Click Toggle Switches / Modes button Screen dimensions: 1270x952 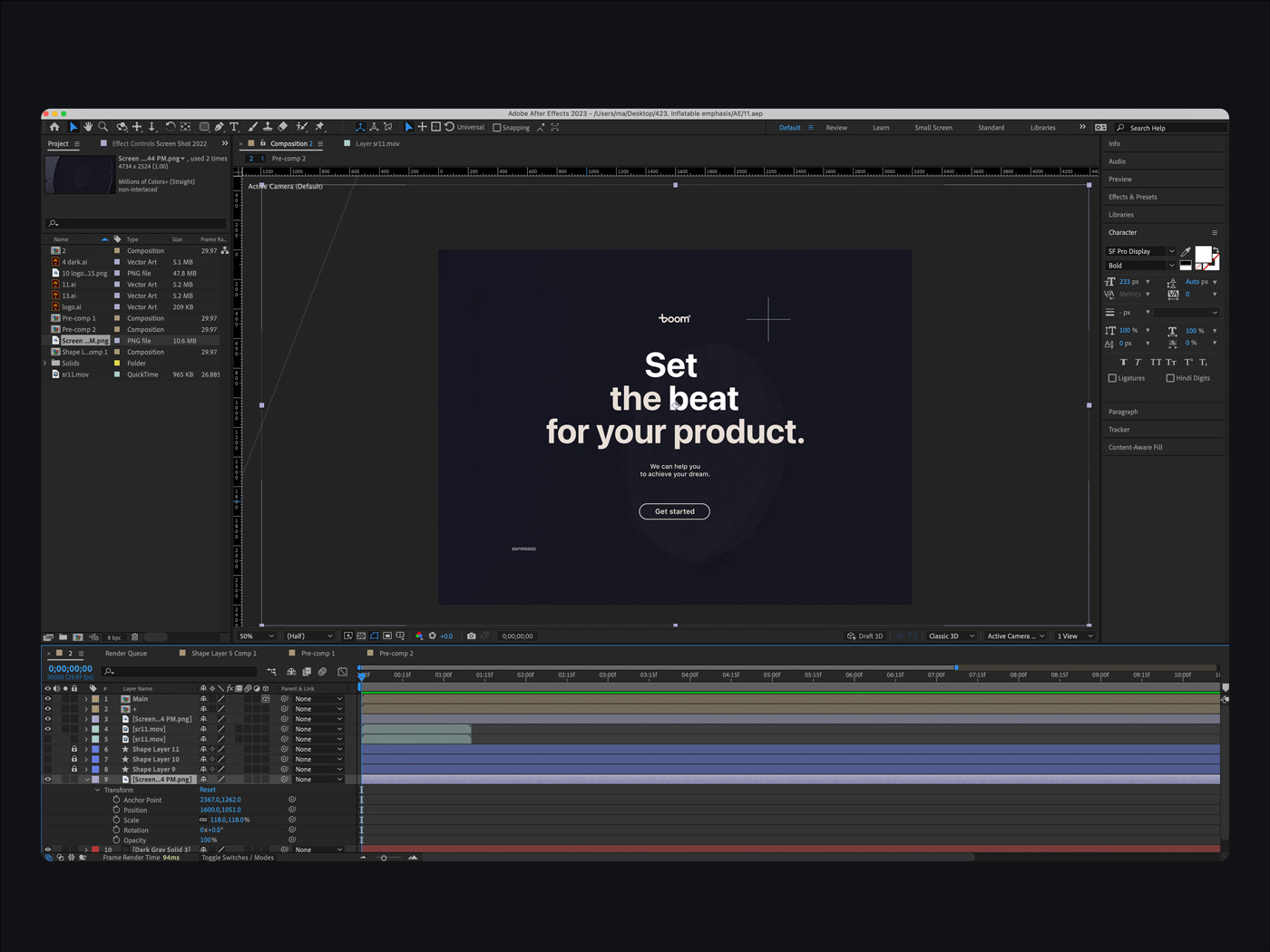(238, 858)
